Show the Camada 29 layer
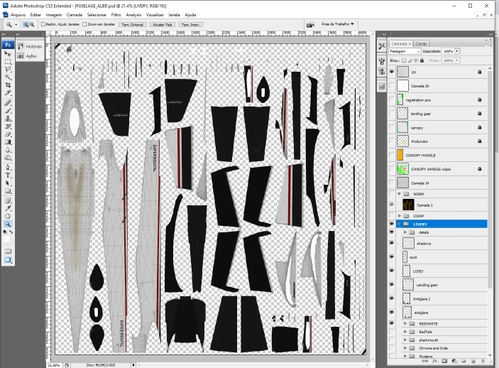This screenshot has height=368, width=499. point(392,86)
